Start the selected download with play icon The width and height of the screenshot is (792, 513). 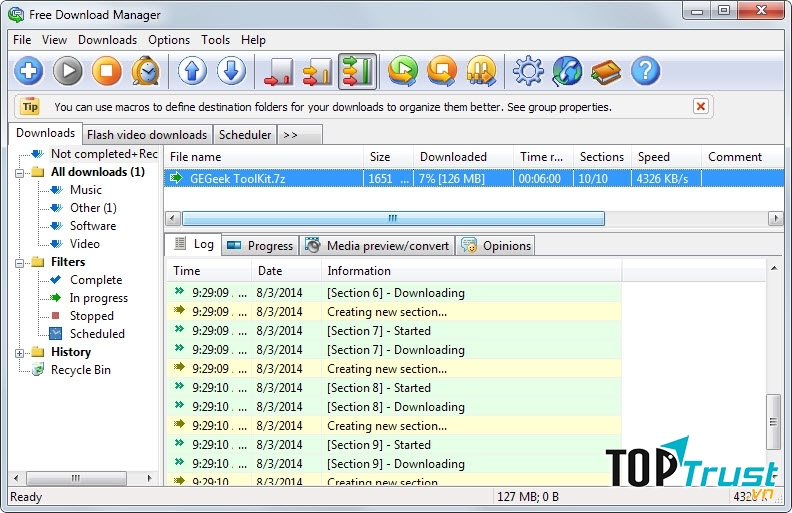point(68,71)
